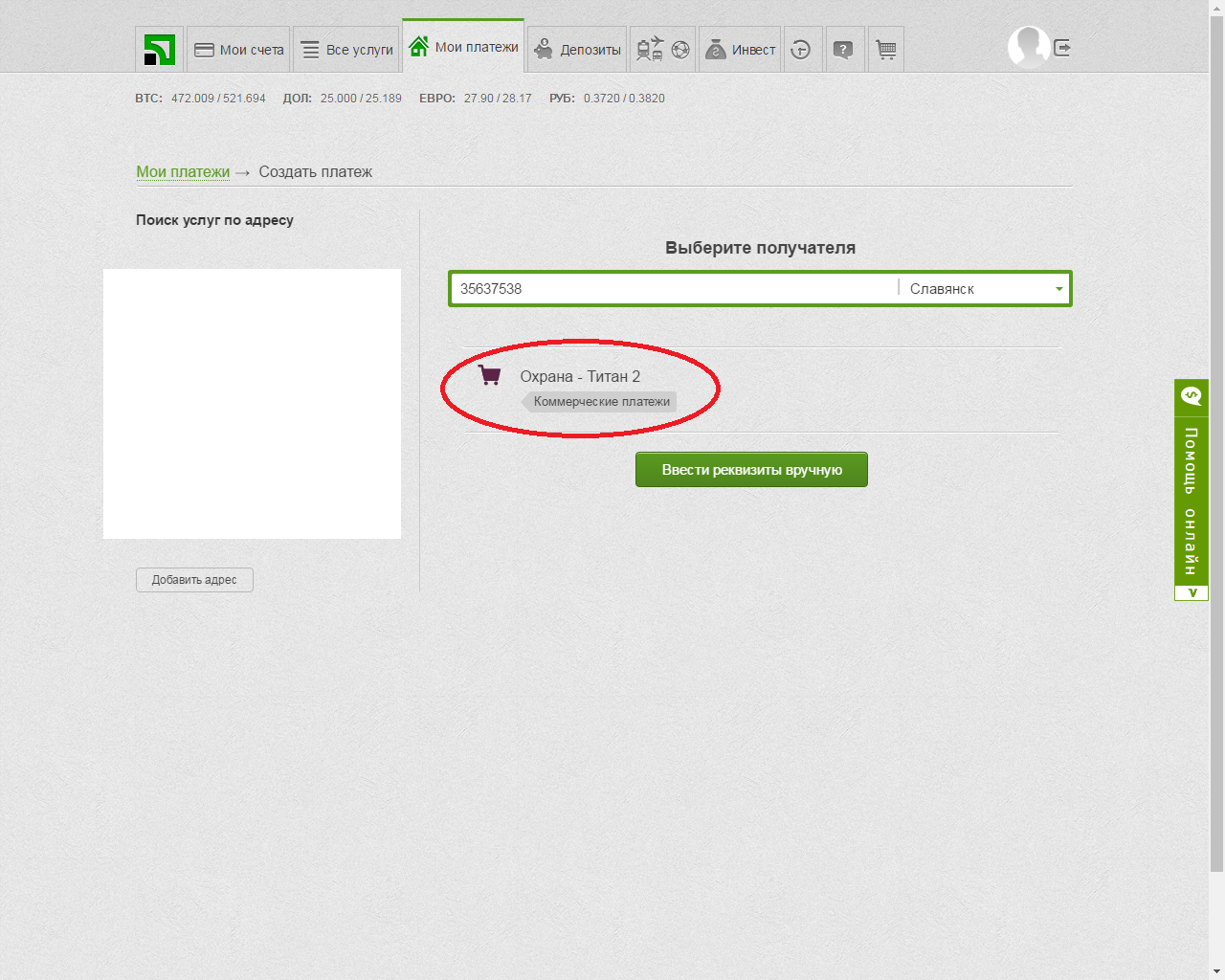Open the Депозиты tab
The height and width of the screenshot is (980, 1225).
pos(577,50)
